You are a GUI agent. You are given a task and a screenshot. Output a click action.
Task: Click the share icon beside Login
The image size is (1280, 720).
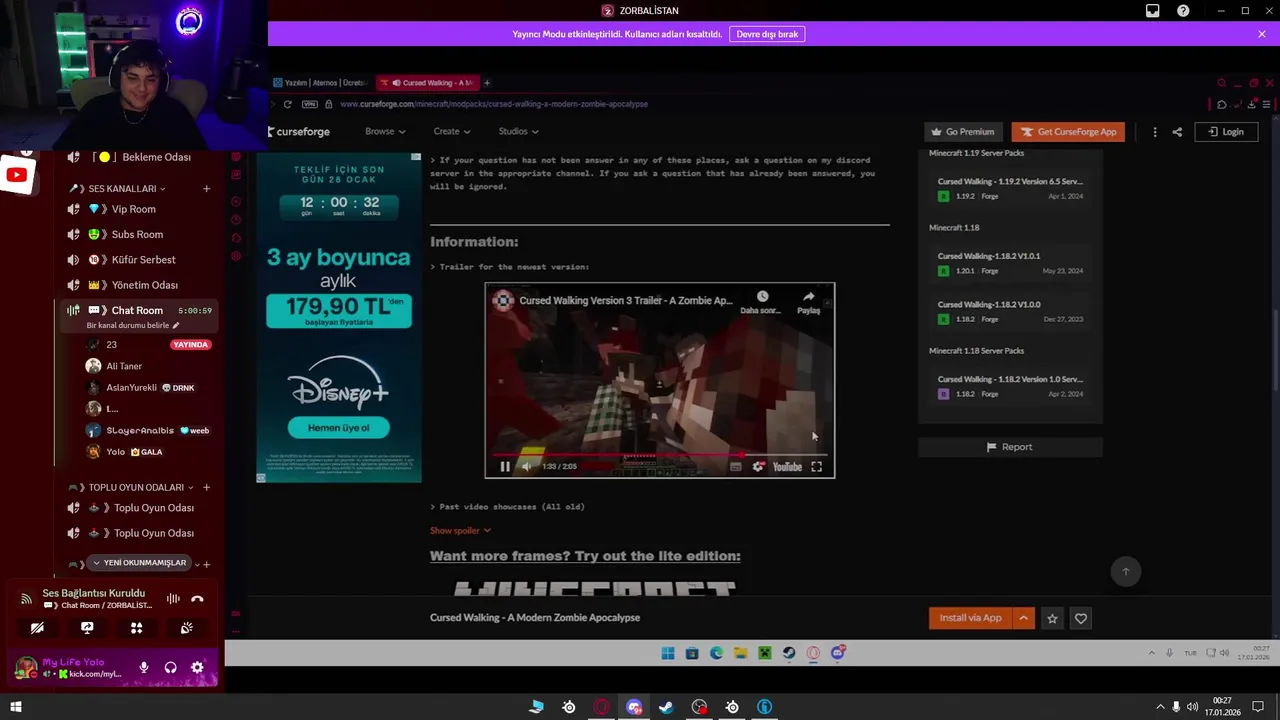pyautogui.click(x=1177, y=131)
